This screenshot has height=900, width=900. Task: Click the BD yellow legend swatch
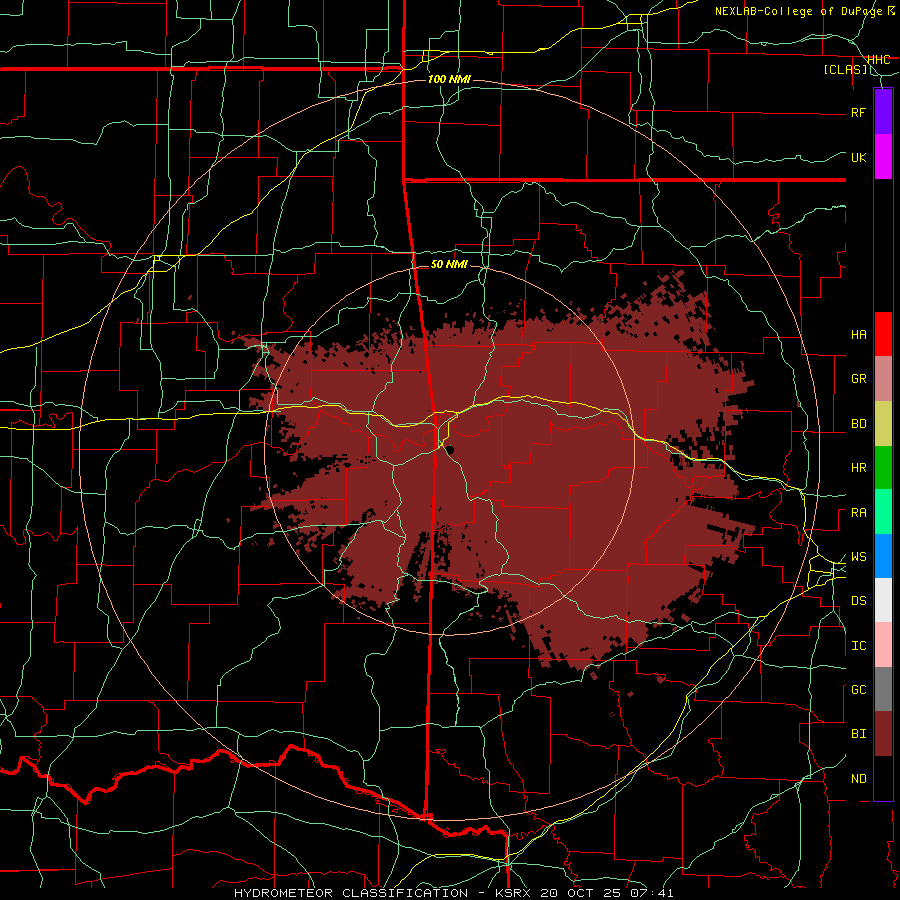click(883, 423)
